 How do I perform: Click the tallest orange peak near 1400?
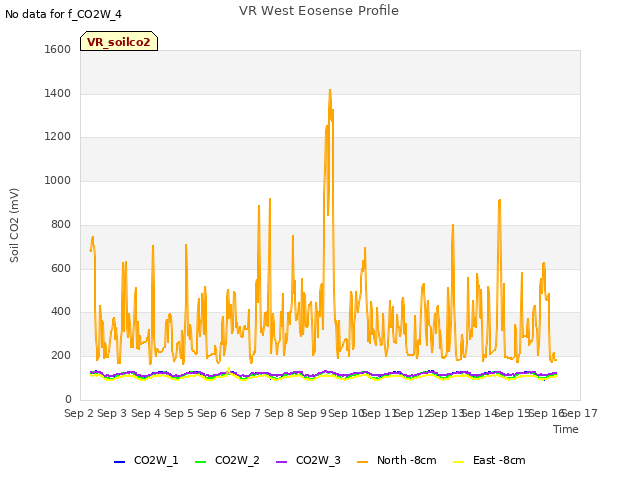coord(330,91)
